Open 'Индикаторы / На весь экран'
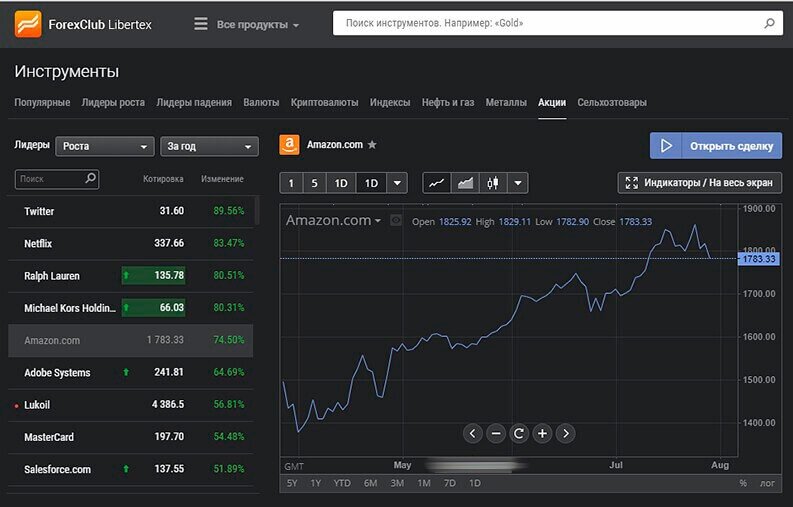This screenshot has height=507, width=793. click(699, 183)
